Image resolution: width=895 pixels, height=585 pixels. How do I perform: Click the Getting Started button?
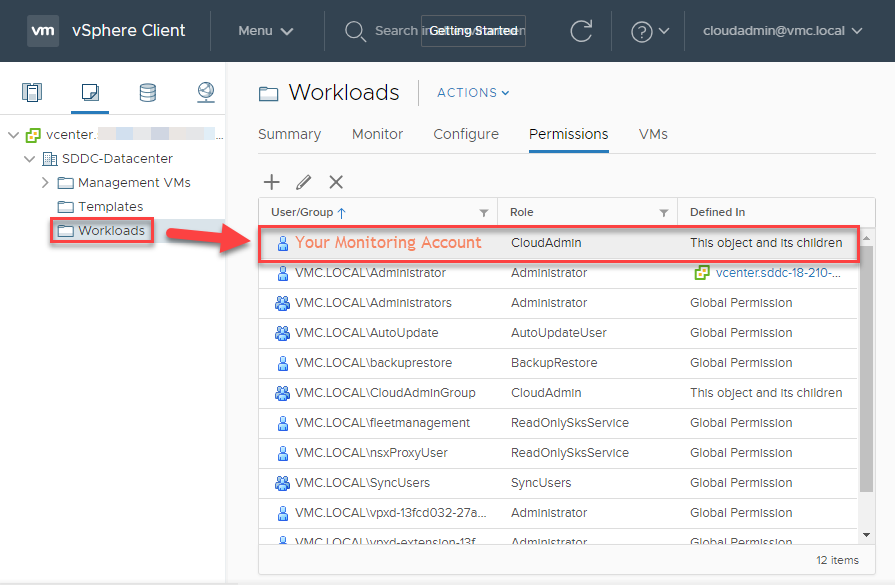[473, 31]
